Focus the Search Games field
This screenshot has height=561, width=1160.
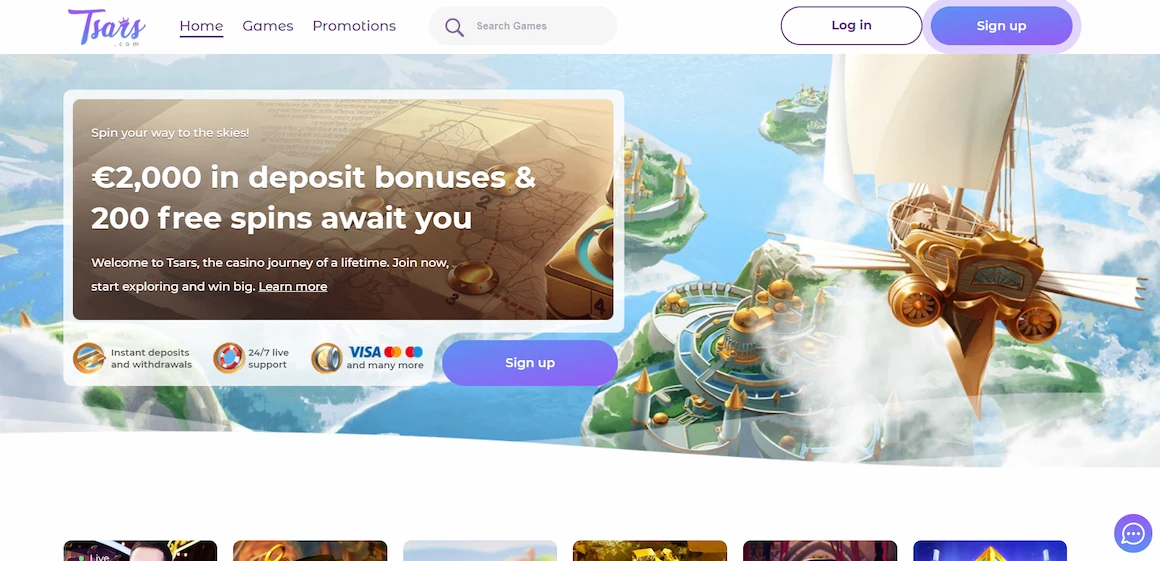[x=523, y=26]
